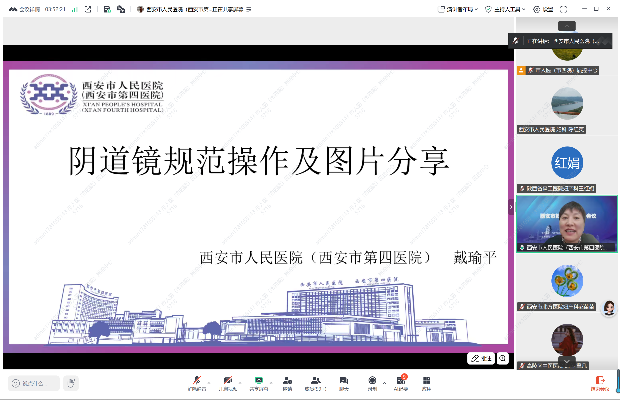
Task: Open the emoji reaction box
Action: tap(34, 383)
